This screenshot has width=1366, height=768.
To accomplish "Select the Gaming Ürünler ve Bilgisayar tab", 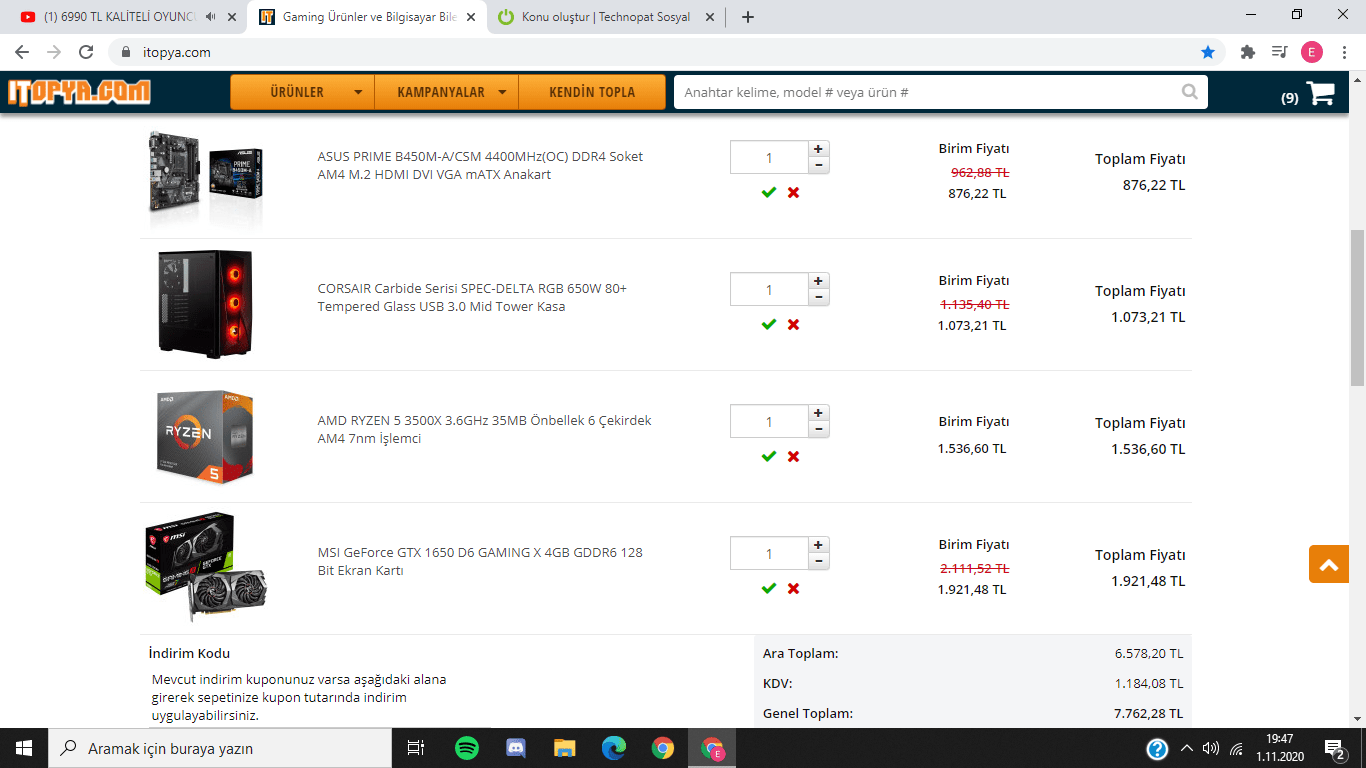I will 366,17.
